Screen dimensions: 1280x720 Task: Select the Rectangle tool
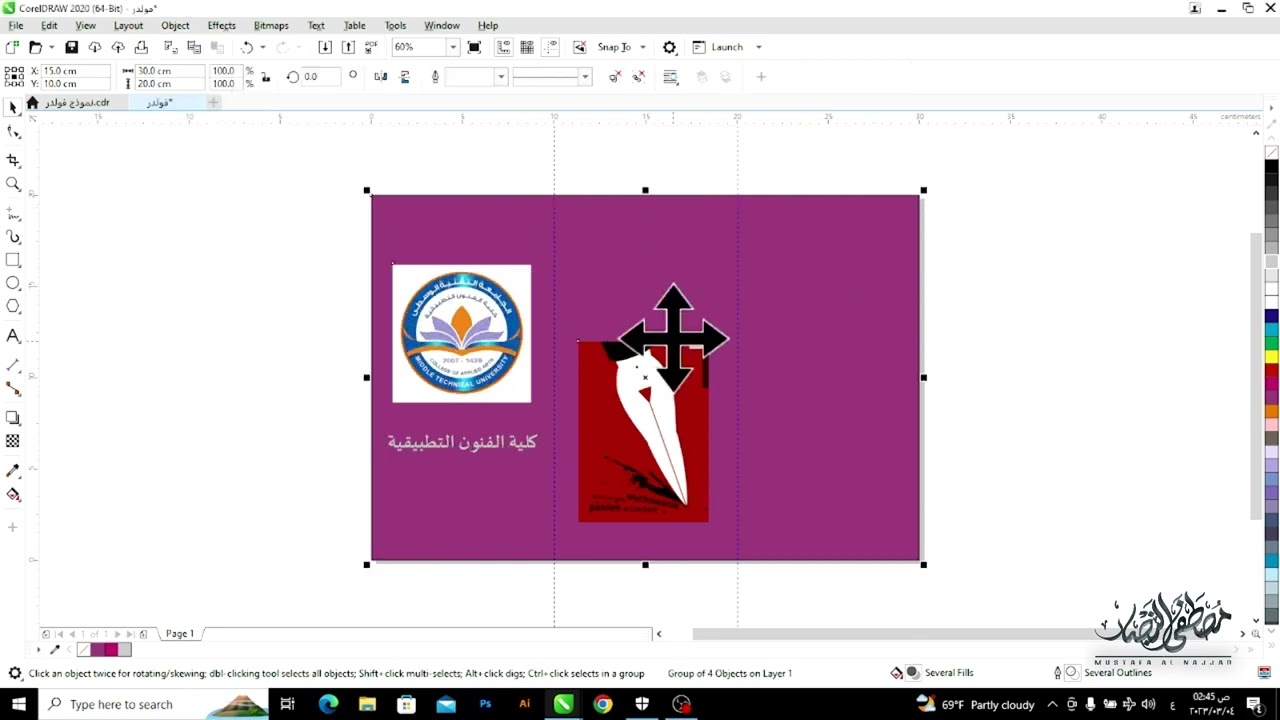(x=13, y=260)
